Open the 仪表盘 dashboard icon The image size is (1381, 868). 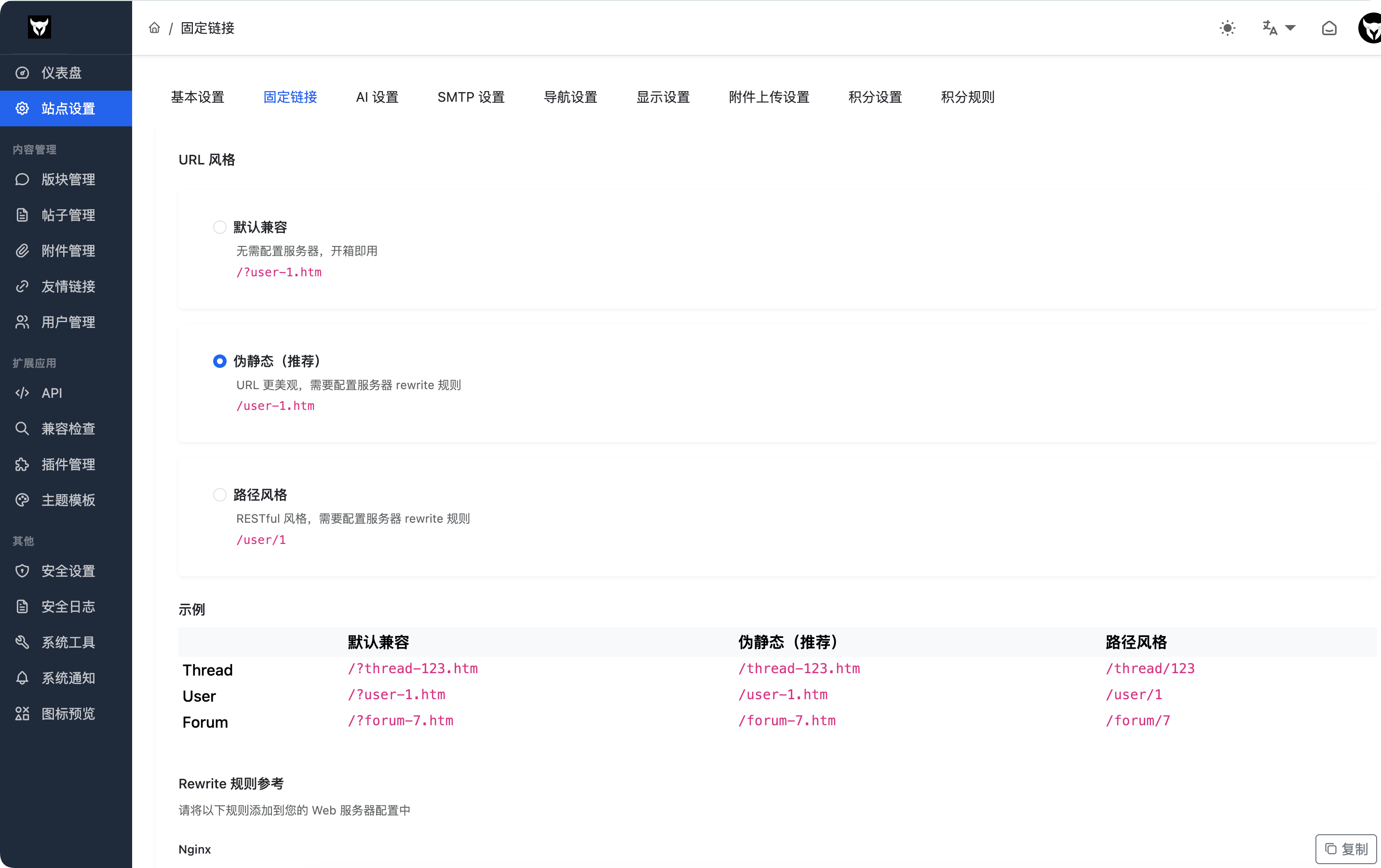(x=22, y=73)
